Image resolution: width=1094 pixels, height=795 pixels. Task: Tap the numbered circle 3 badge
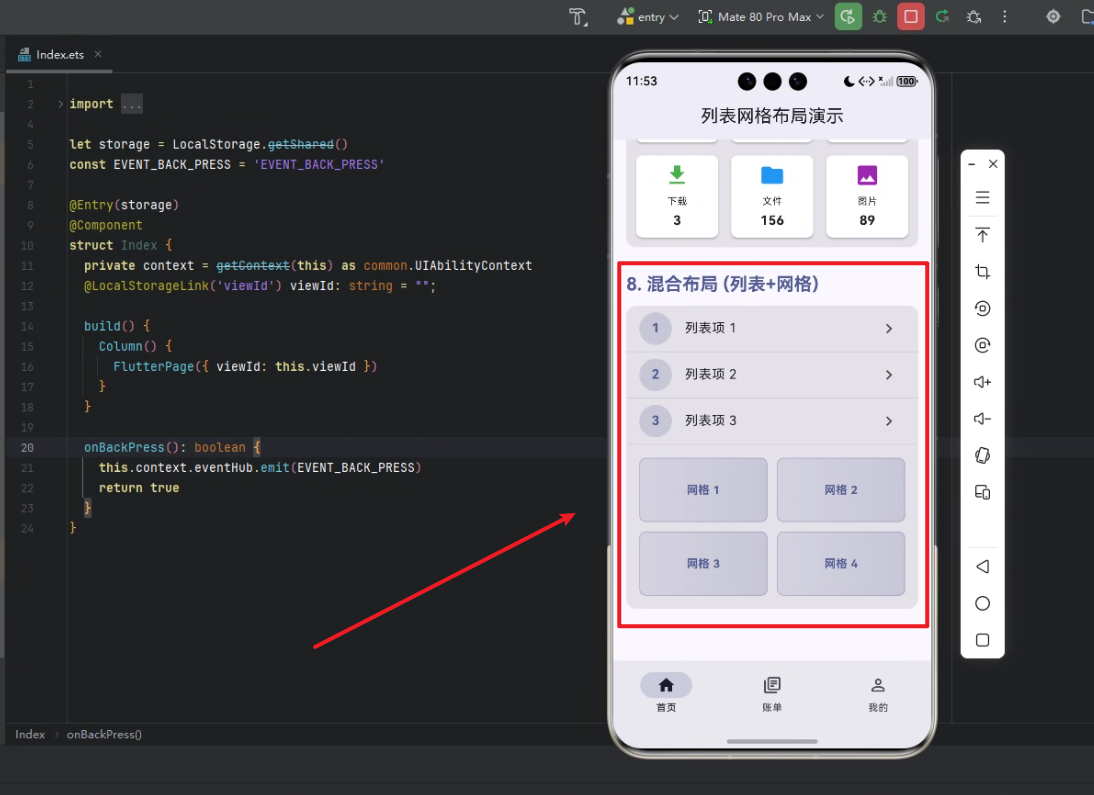(655, 421)
